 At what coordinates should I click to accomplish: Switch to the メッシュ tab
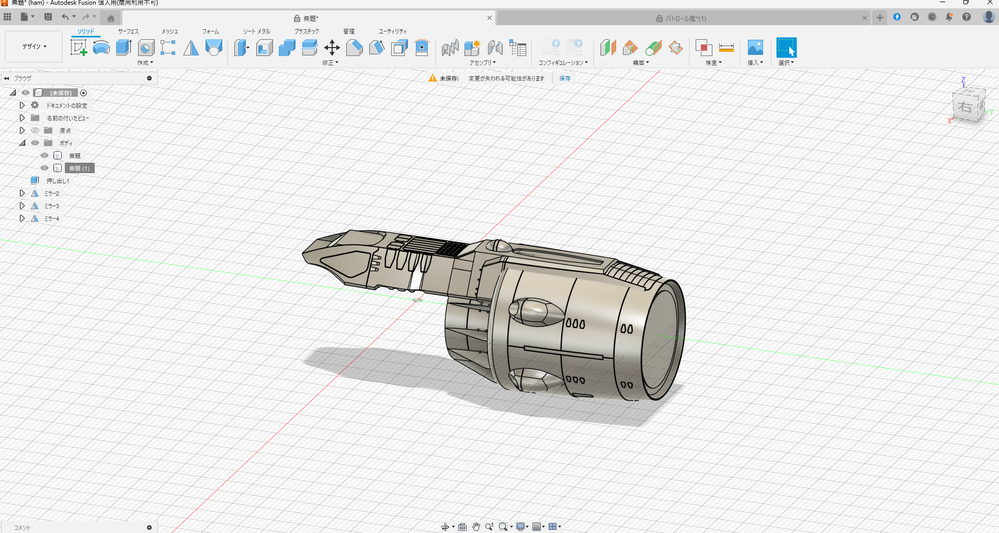169,31
